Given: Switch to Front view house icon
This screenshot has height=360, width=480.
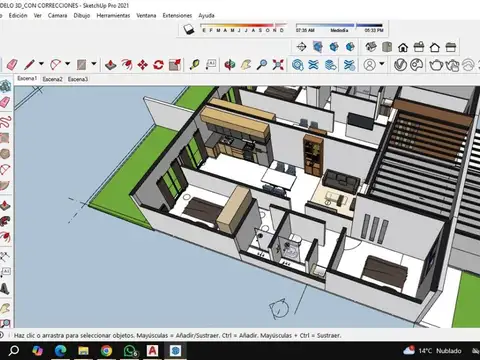Looking at the screenshot, I should (403, 47).
